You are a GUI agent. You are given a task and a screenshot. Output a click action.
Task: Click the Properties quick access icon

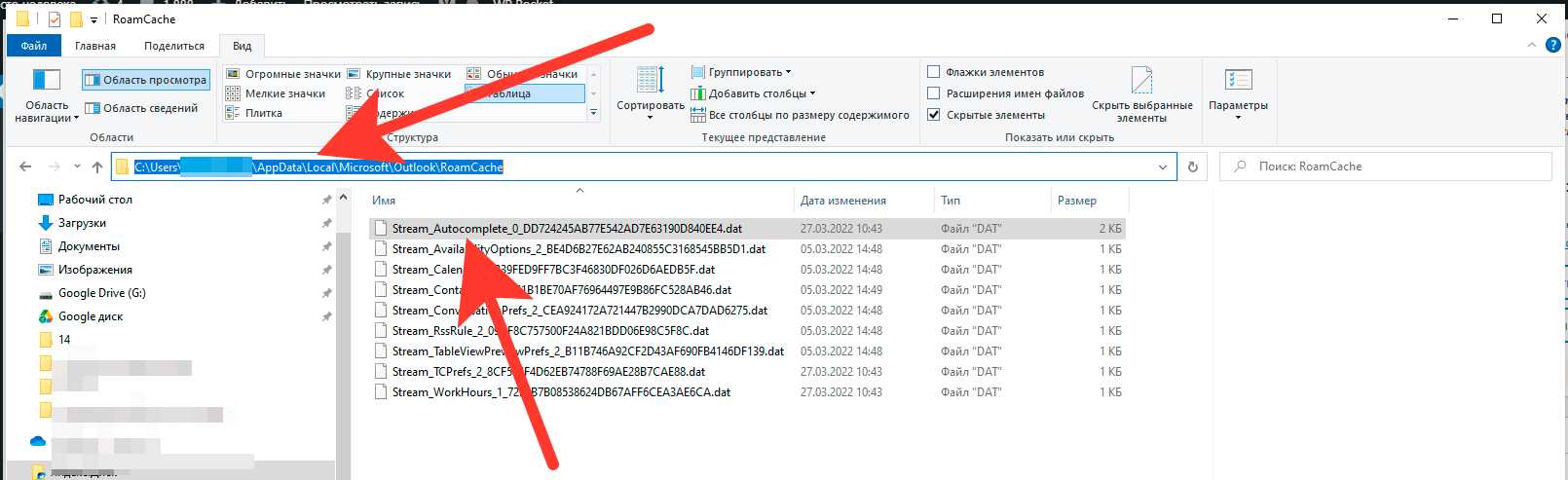[x=54, y=19]
